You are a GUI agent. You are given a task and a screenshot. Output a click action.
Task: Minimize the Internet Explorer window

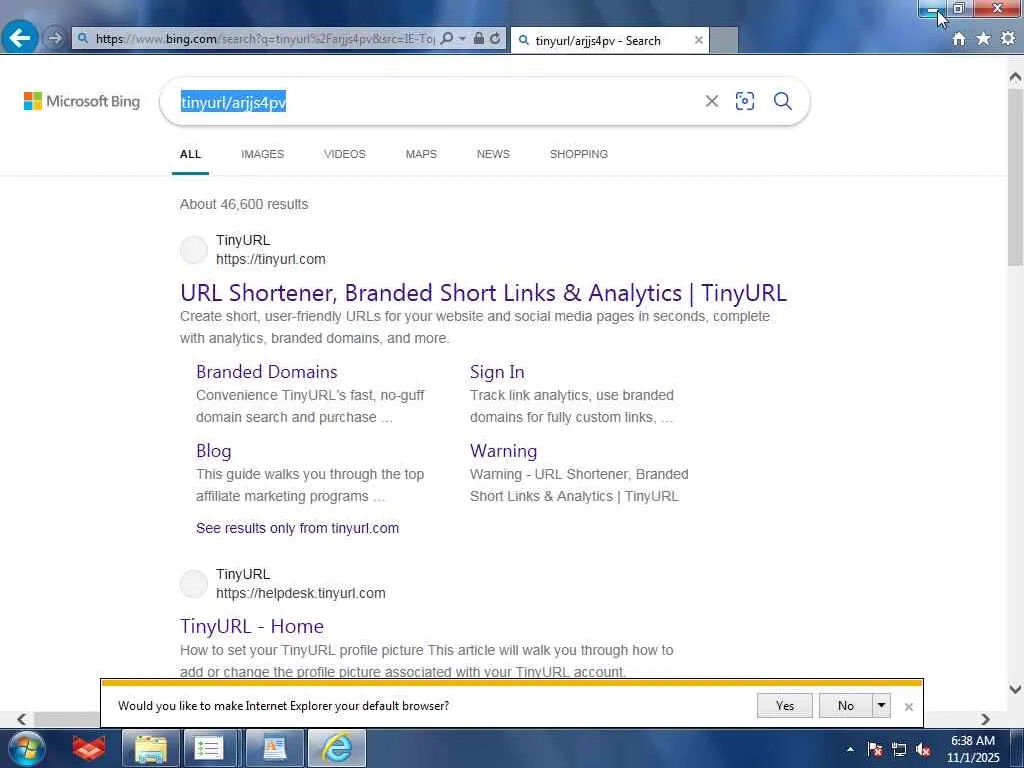coord(932,9)
